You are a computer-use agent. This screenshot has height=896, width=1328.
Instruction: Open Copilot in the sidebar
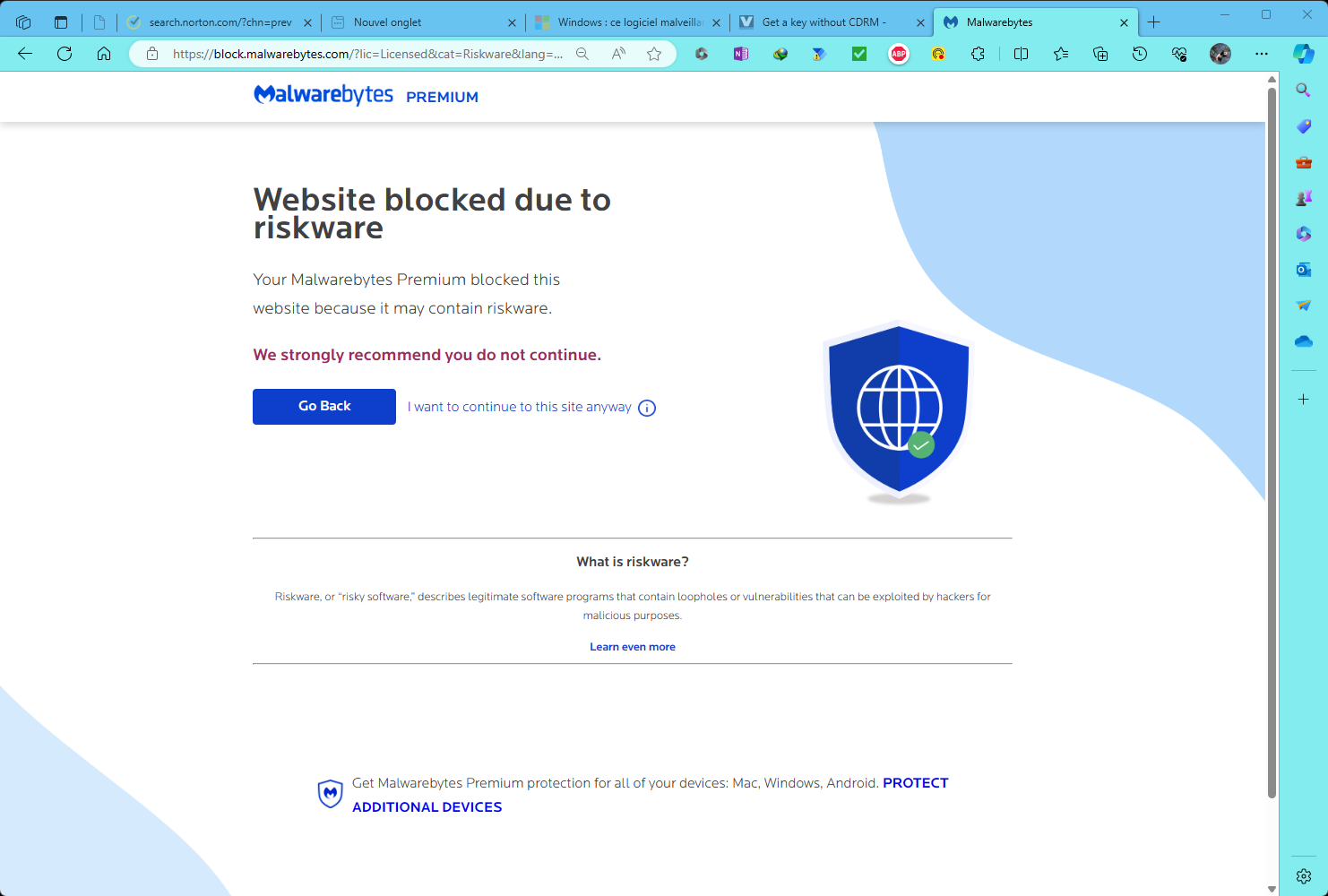1304,54
